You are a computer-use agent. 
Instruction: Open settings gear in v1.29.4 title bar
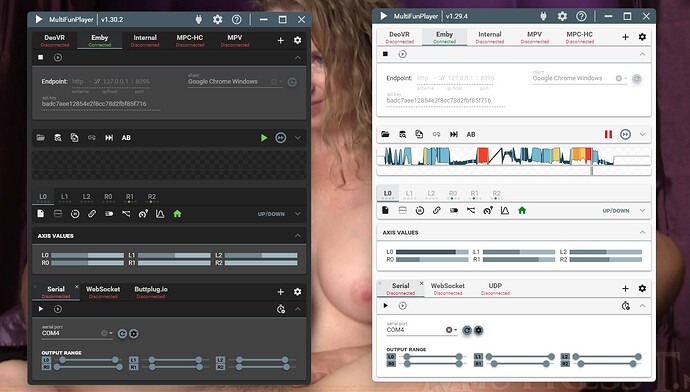point(562,16)
